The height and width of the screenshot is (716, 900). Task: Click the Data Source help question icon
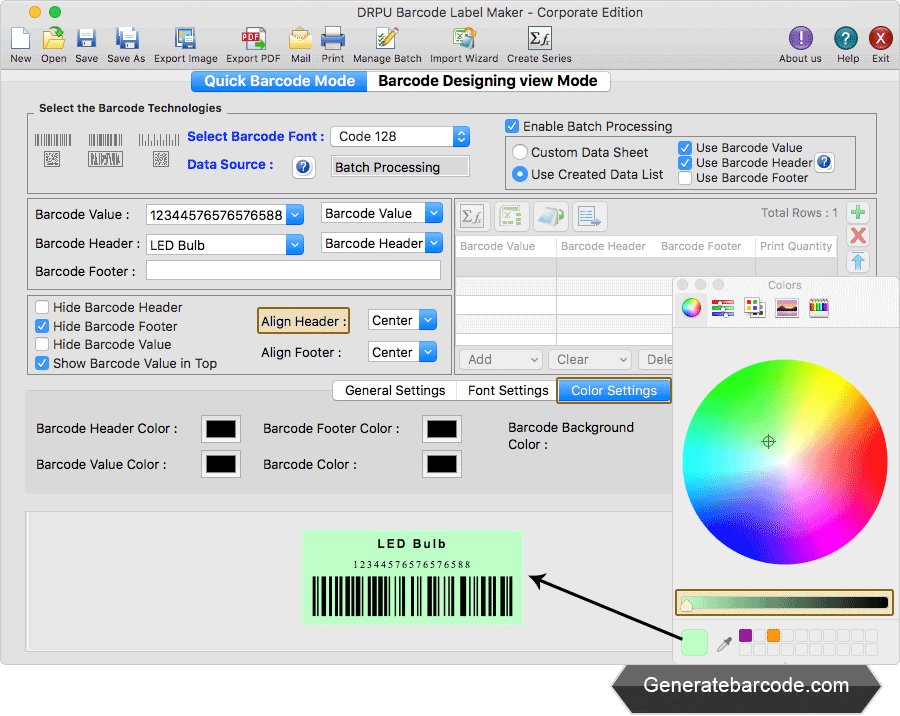click(x=304, y=167)
